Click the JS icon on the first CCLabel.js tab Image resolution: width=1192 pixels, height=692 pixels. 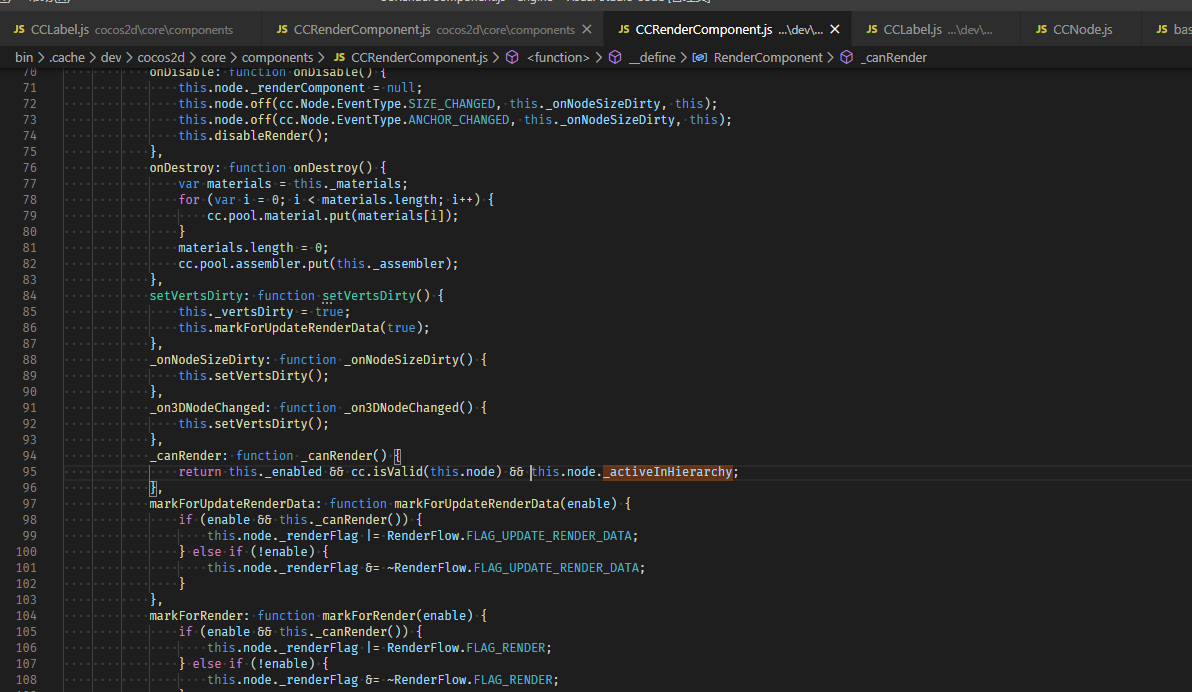click(x=17, y=30)
